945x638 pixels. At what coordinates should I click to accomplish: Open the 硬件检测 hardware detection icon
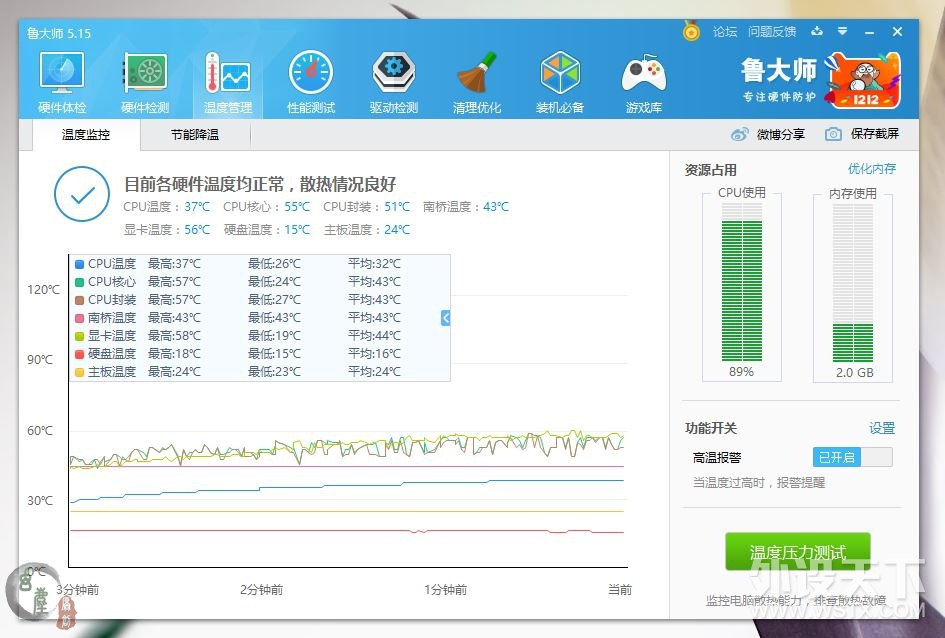[145, 73]
